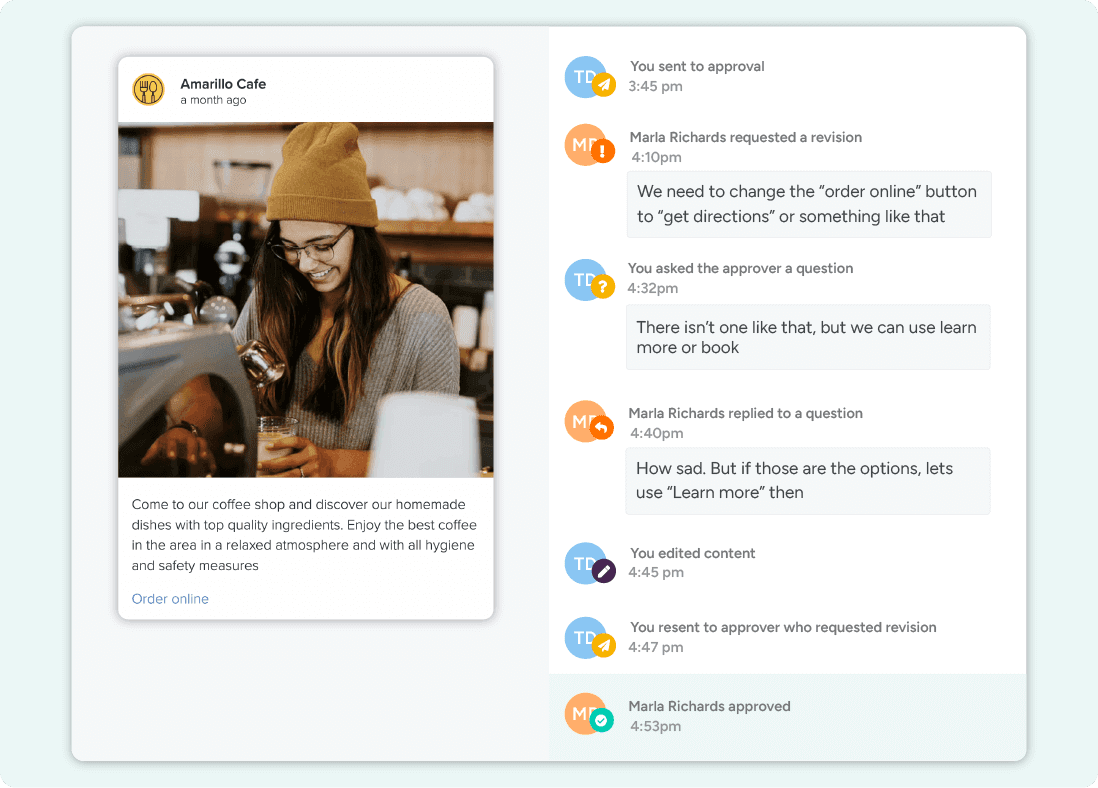Expand the 'Learn more or book' reply bubble
This screenshot has height=788, width=1098.
click(808, 337)
